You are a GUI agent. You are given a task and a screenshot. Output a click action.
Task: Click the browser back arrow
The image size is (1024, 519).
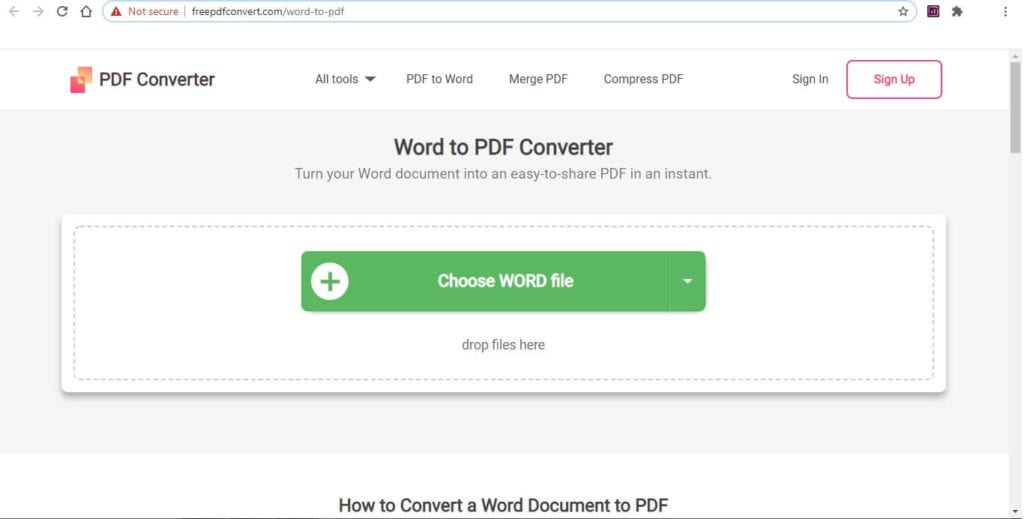tap(14, 11)
